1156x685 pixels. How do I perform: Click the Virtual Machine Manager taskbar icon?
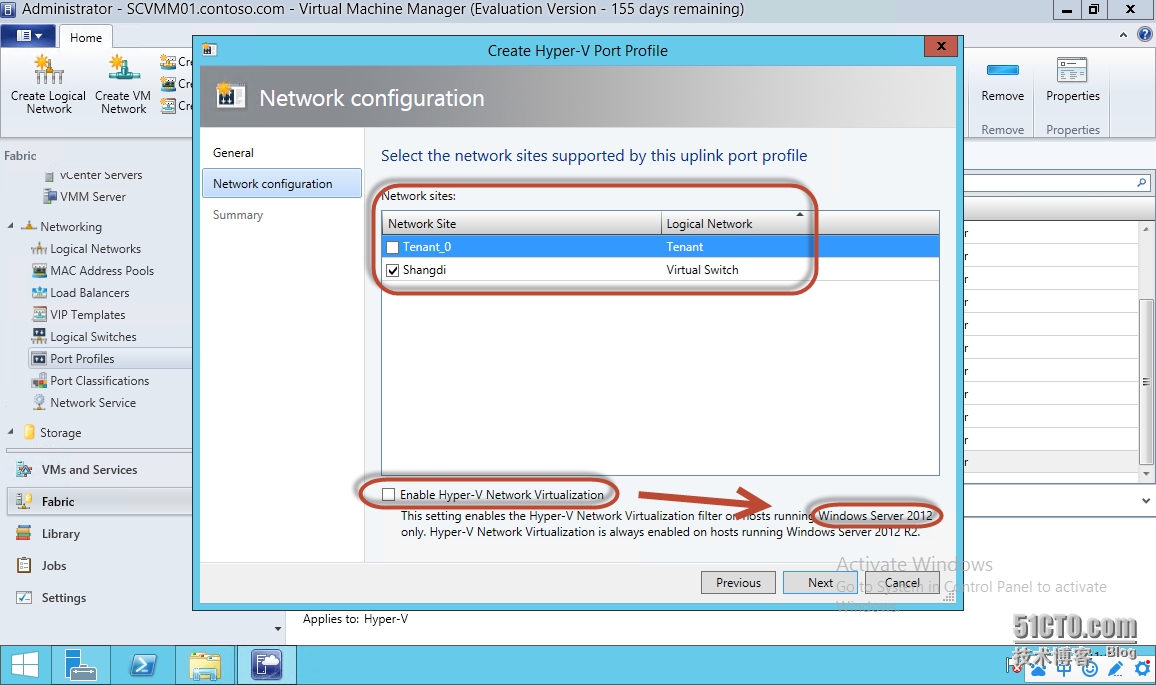pyautogui.click(x=266, y=665)
